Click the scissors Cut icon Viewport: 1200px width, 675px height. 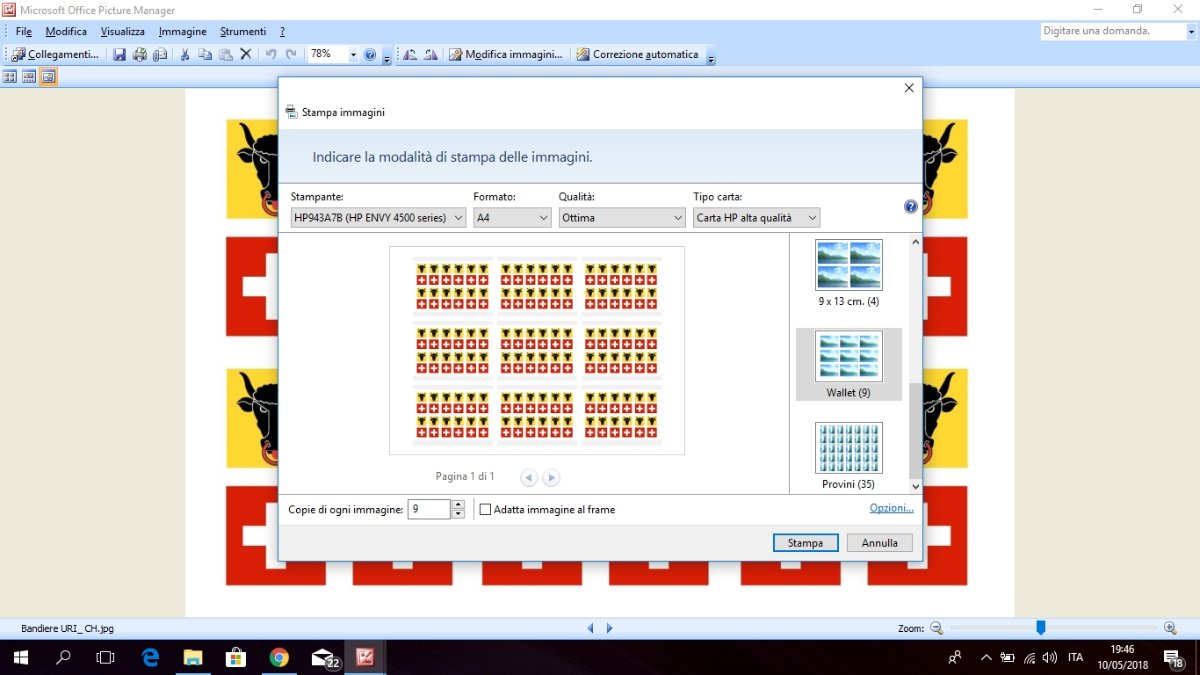185,54
